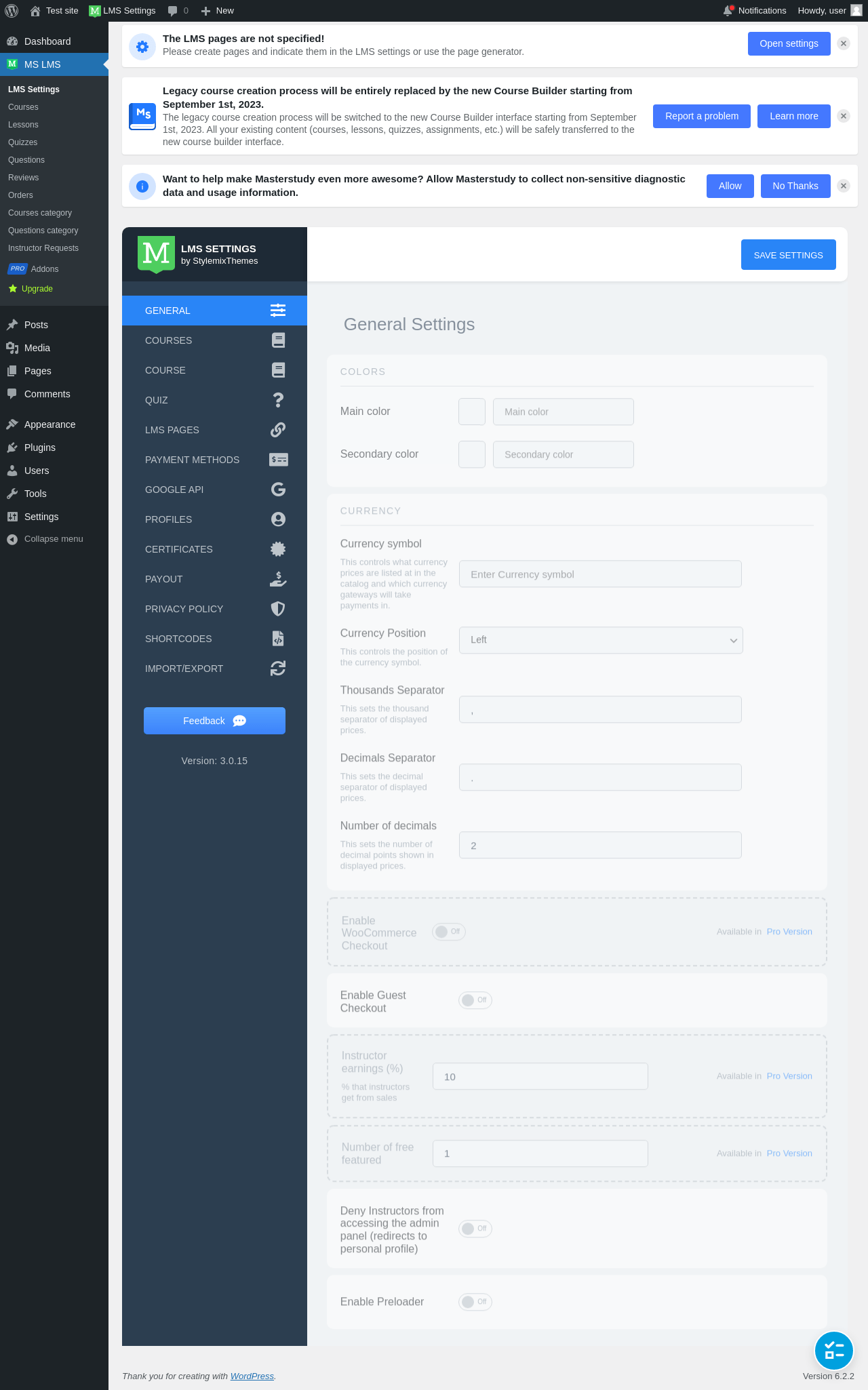
Task: Toggle Enable Guest Checkout switch
Action: [x=475, y=1000]
